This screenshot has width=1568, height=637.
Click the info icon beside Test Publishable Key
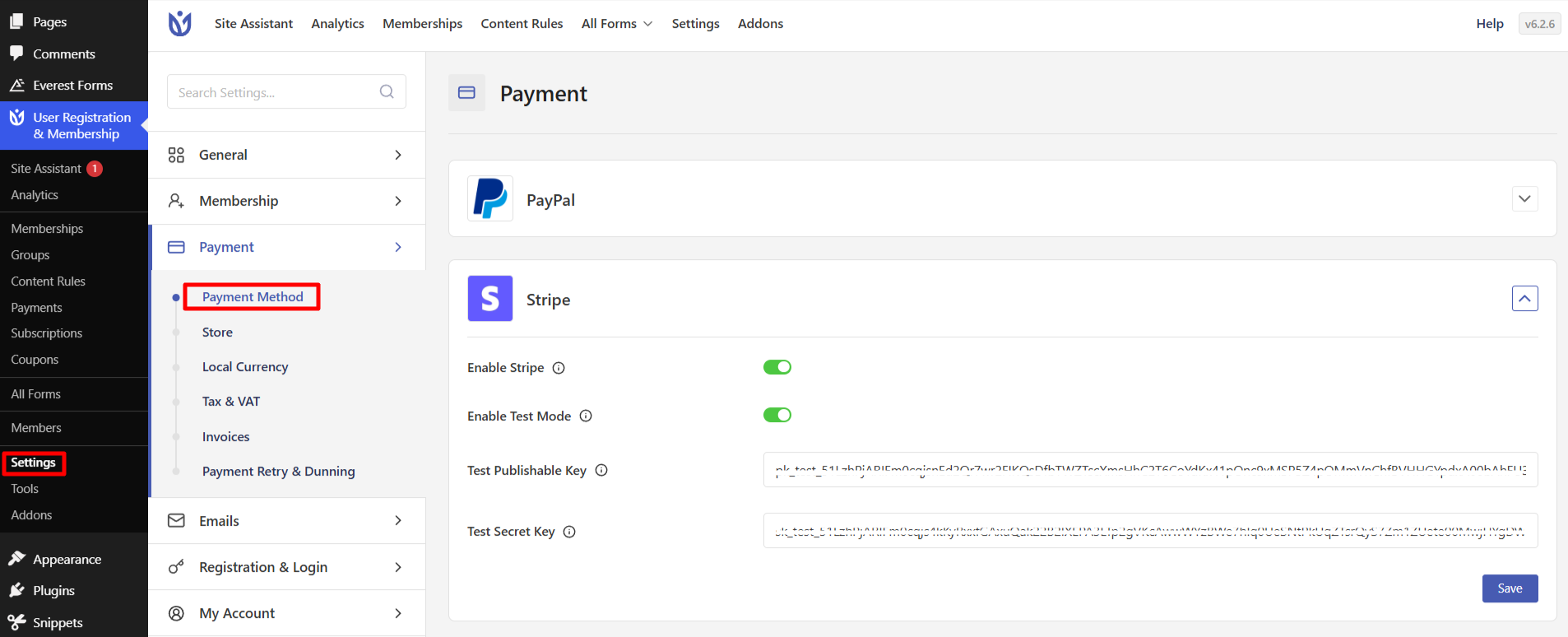tap(601, 470)
